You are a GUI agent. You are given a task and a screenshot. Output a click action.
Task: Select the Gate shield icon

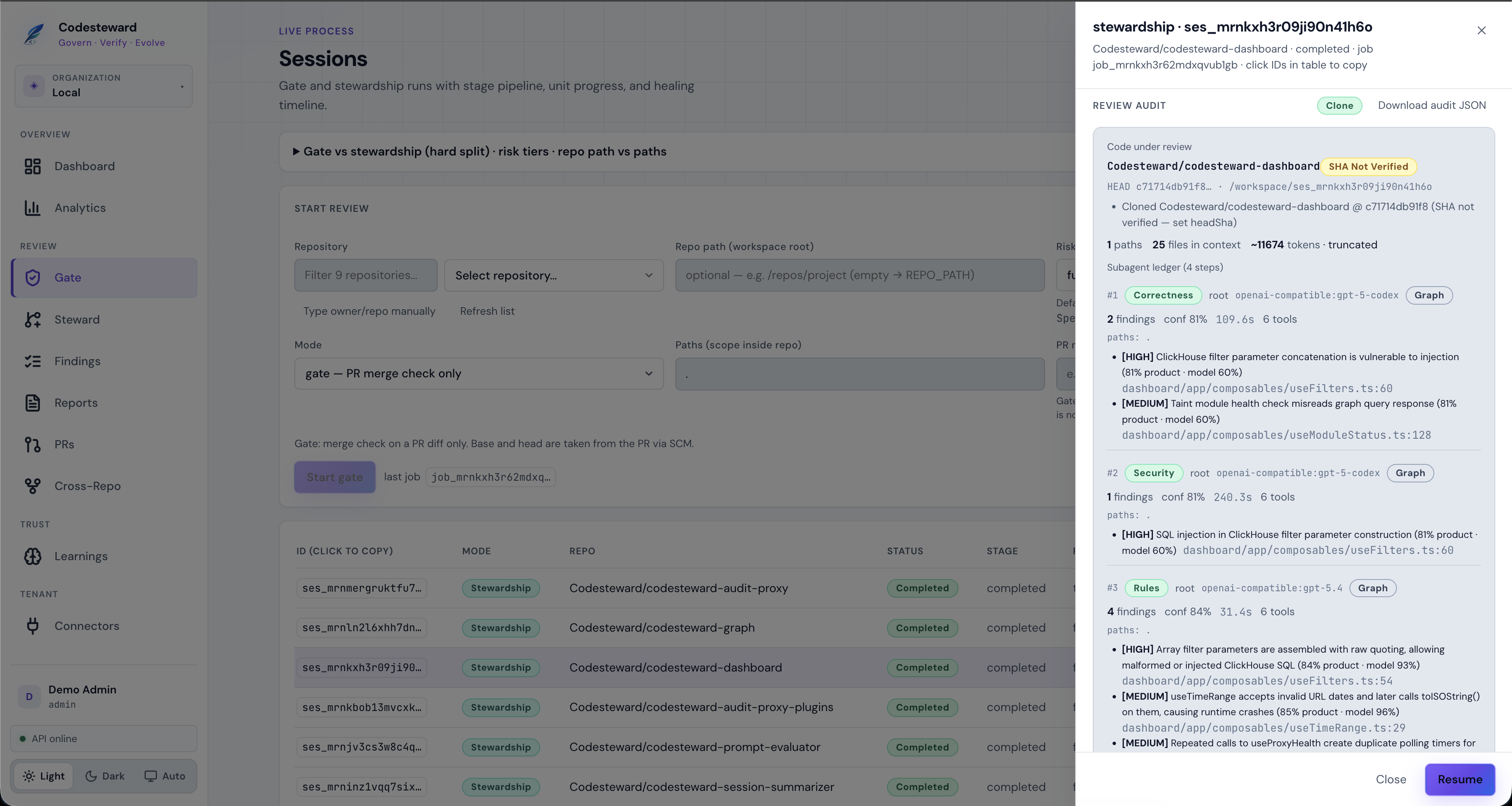click(32, 278)
